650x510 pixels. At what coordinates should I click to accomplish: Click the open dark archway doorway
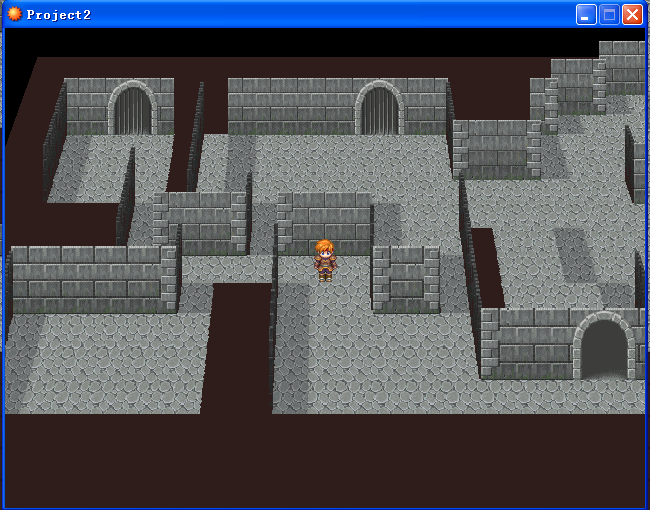[x=604, y=347]
